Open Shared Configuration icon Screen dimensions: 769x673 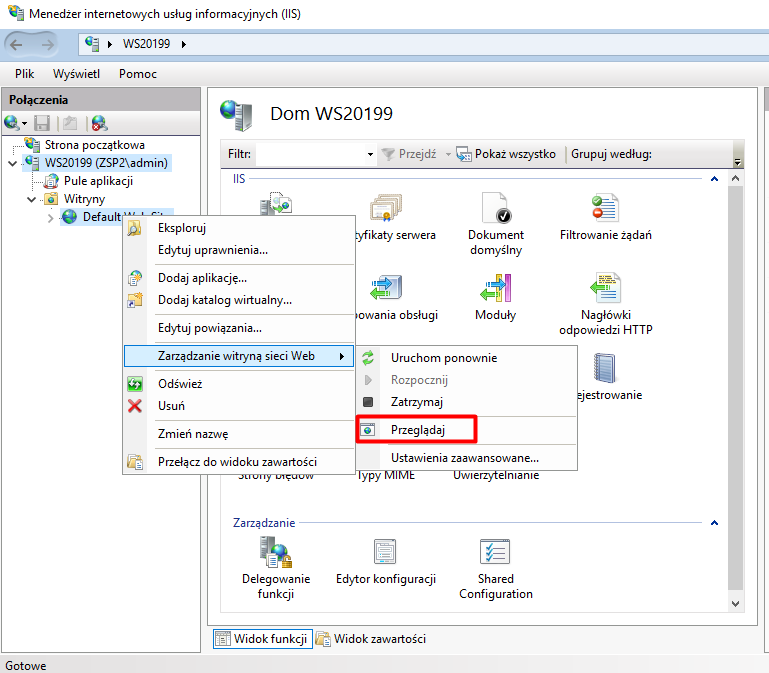495,553
